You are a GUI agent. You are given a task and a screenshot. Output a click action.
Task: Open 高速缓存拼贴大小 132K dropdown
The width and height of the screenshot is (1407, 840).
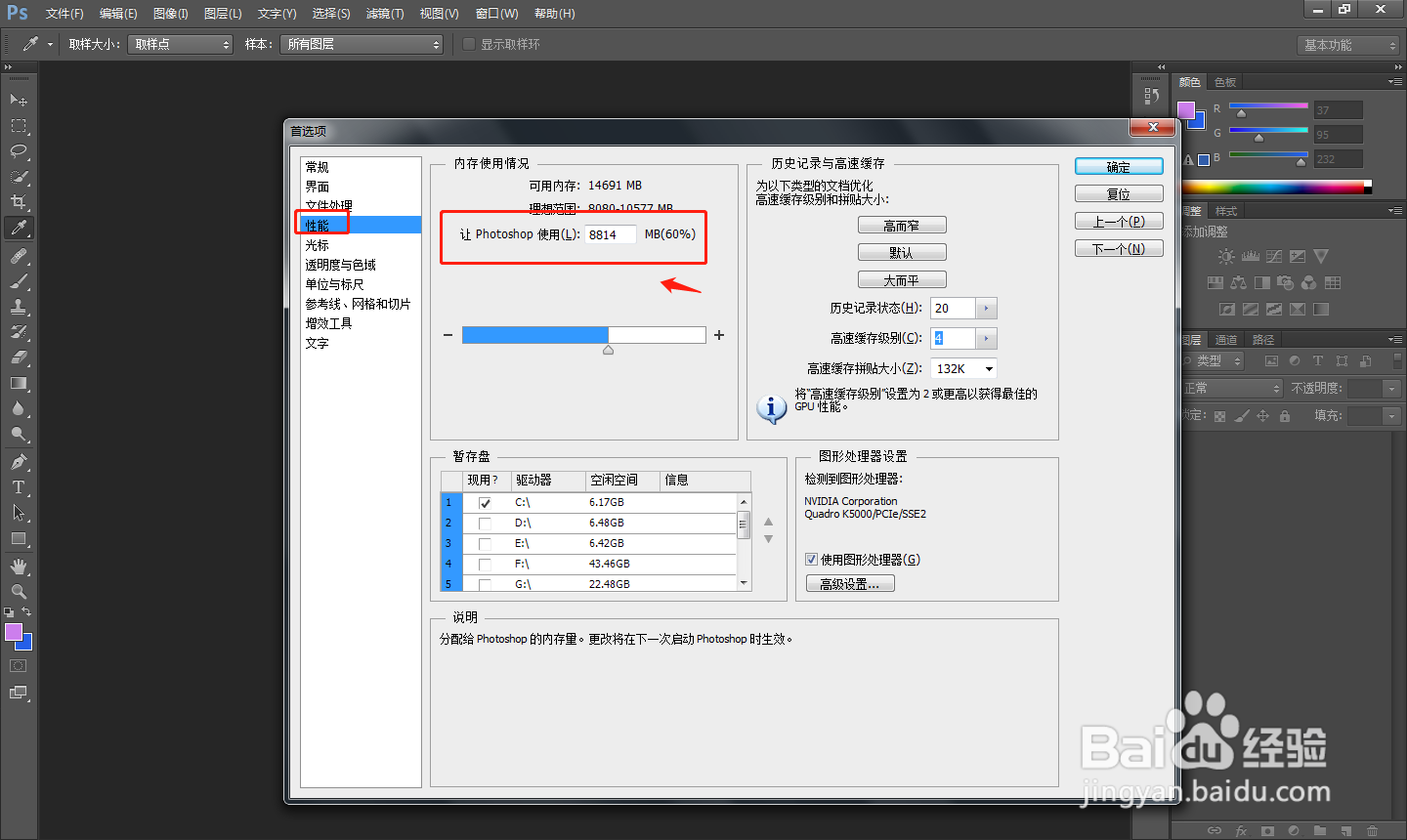tap(963, 368)
